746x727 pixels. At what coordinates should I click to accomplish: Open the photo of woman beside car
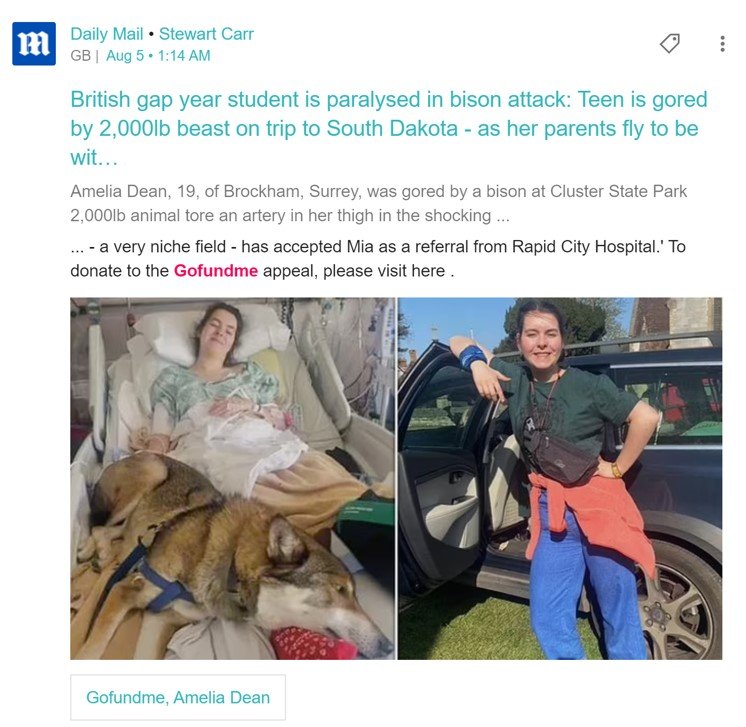(560, 478)
